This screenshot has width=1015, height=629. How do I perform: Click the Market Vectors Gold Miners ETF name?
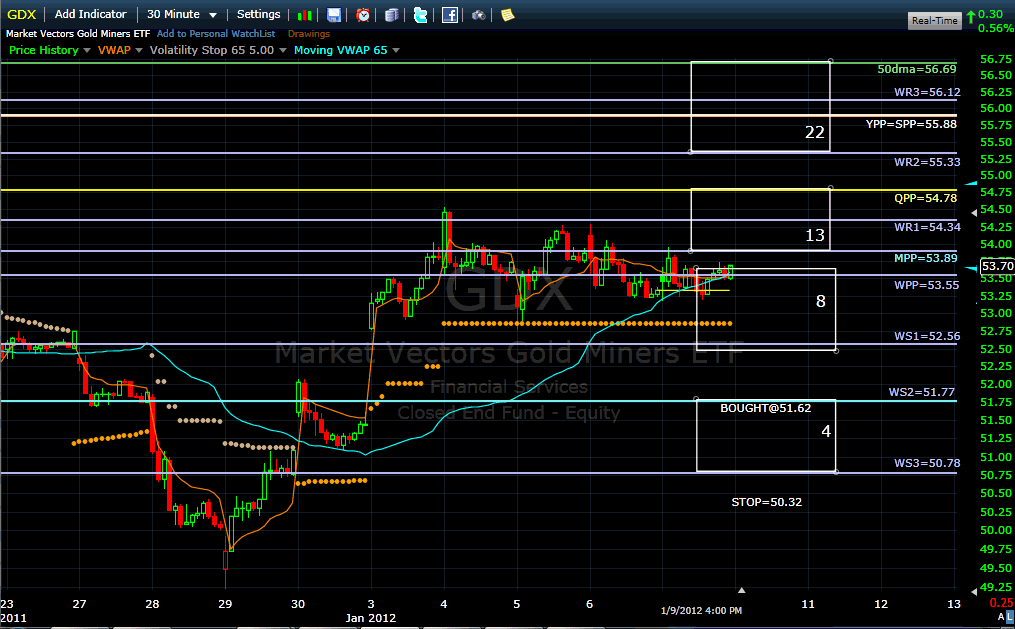[78, 34]
